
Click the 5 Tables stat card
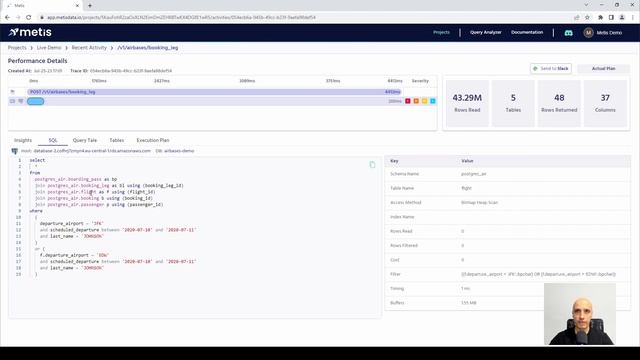click(513, 103)
